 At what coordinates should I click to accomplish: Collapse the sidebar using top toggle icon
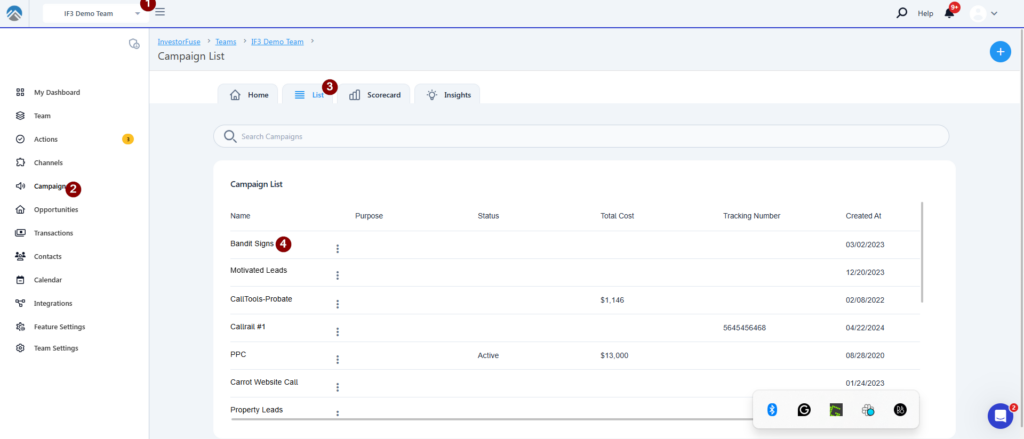134,44
